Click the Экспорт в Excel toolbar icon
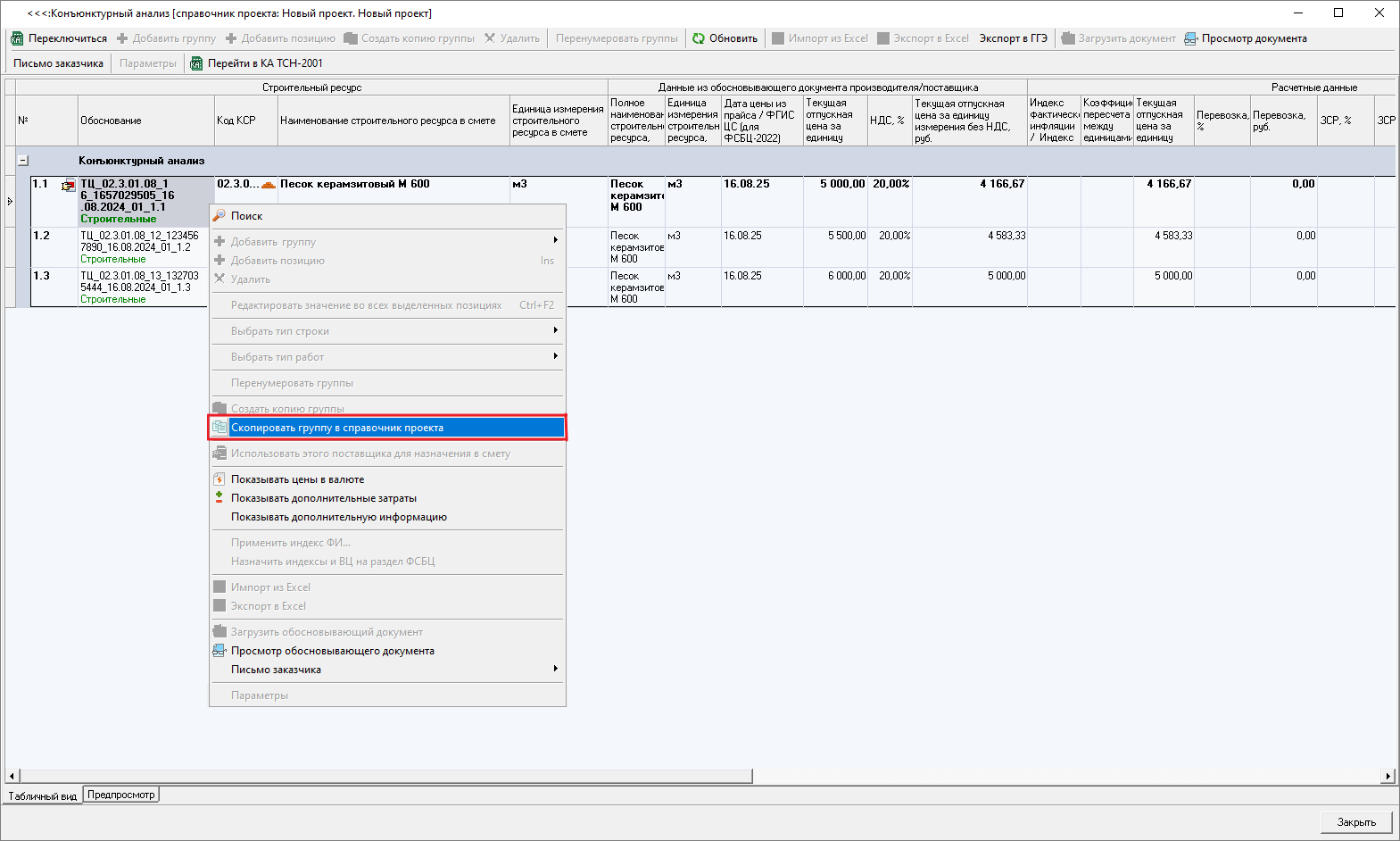The width and height of the screenshot is (1400, 841). (x=883, y=38)
